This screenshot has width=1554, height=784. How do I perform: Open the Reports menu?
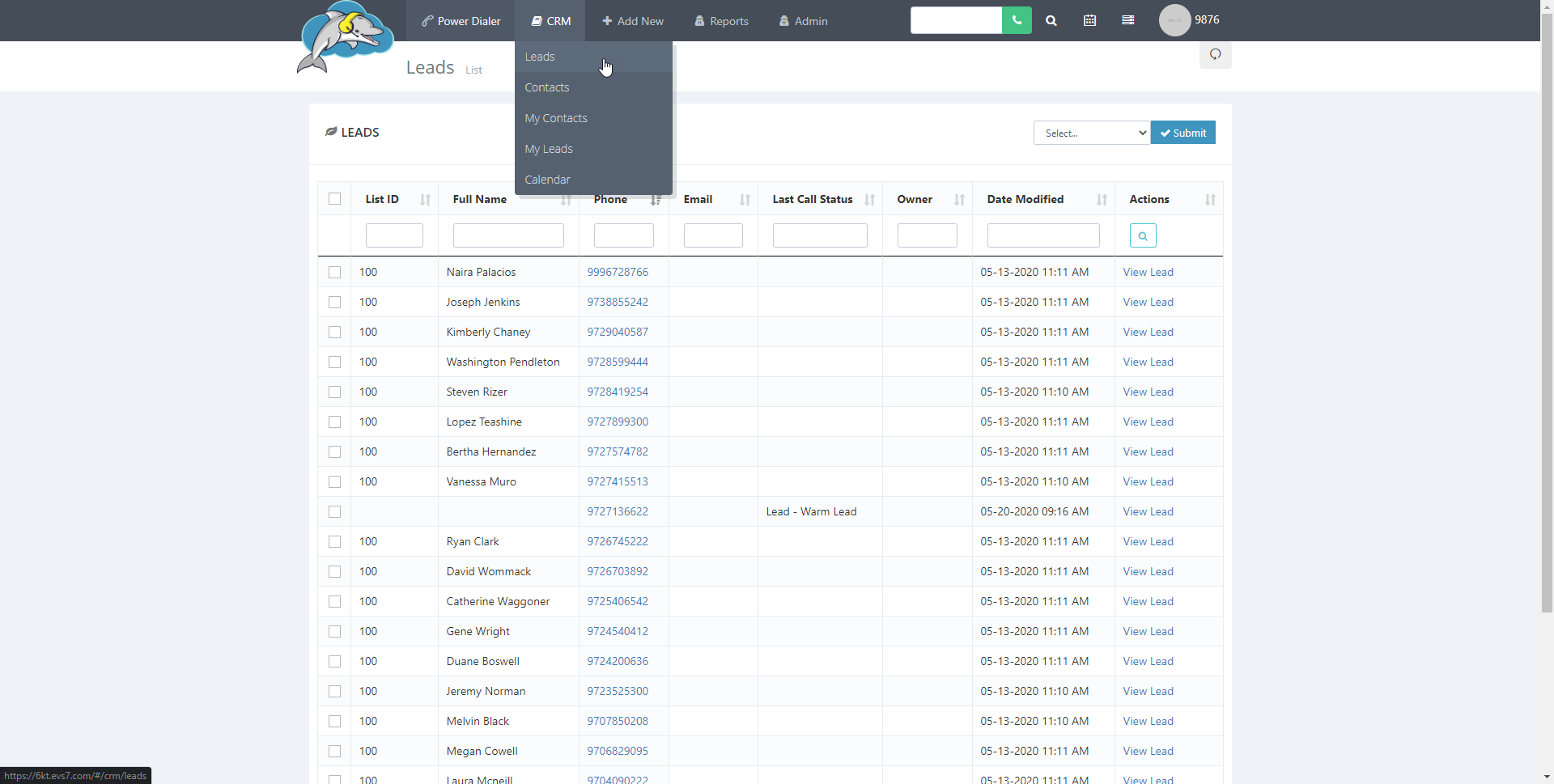[721, 21]
